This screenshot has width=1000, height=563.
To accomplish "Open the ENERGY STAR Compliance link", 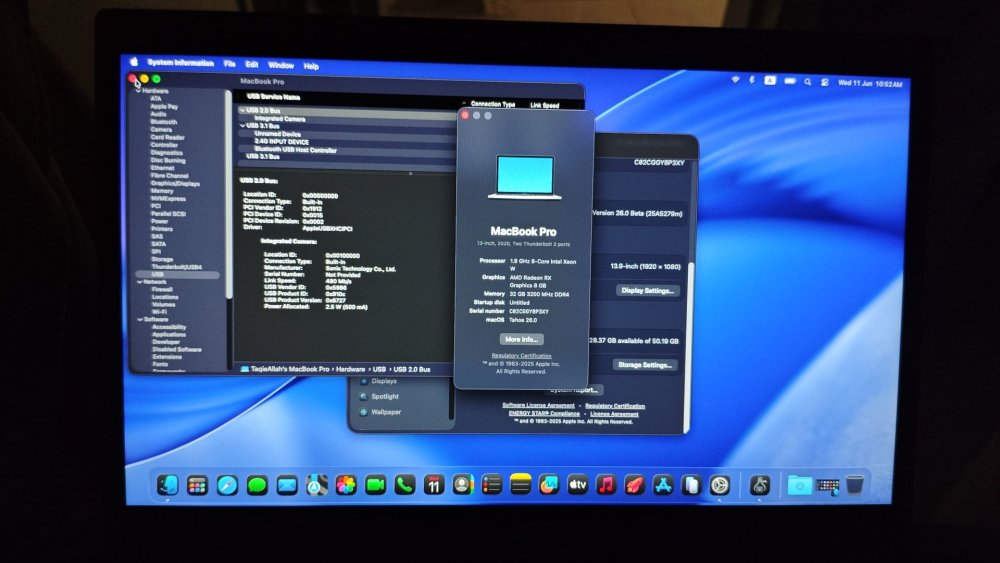I will click(x=543, y=413).
